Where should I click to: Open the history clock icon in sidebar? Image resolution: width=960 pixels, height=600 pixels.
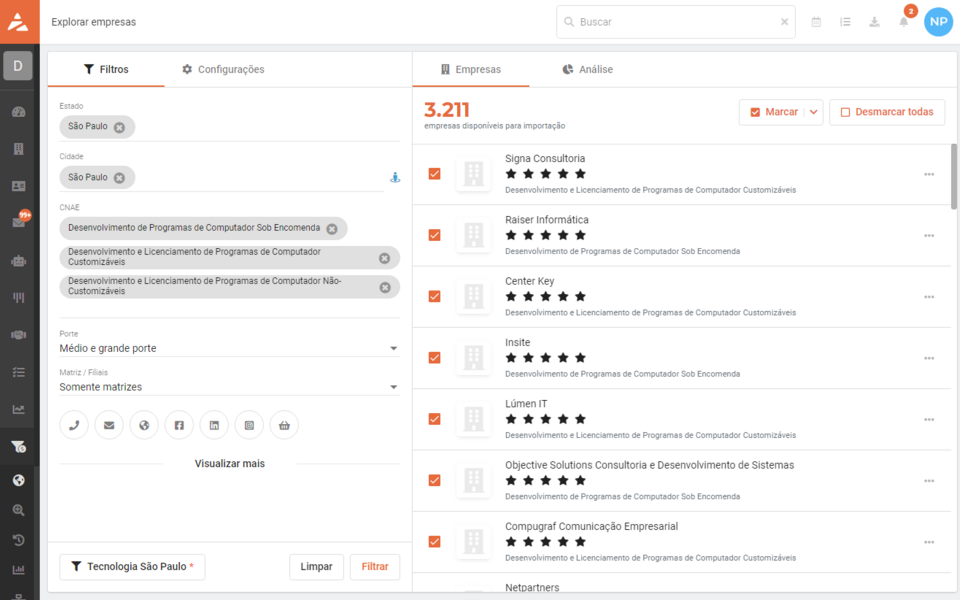point(18,540)
